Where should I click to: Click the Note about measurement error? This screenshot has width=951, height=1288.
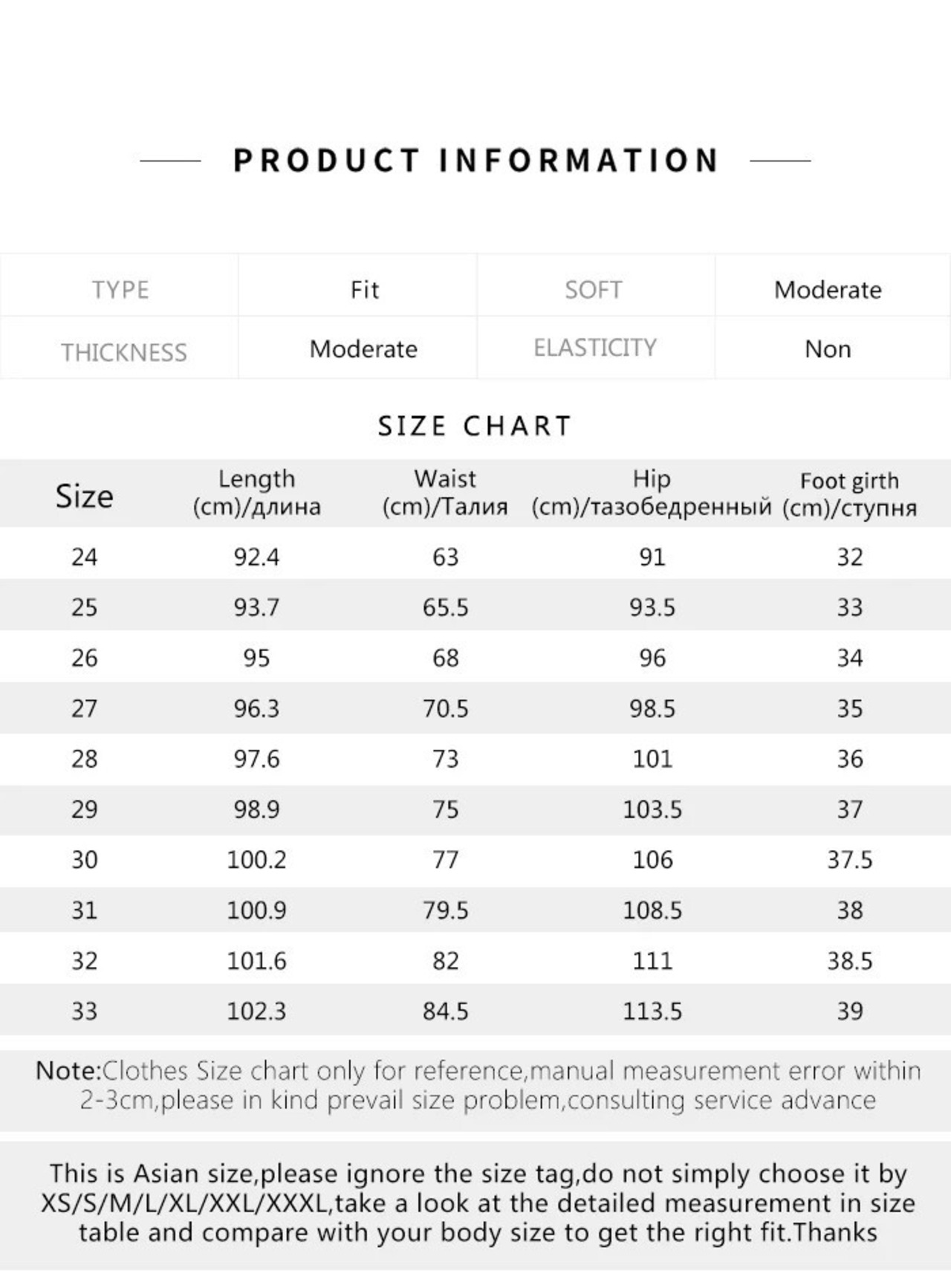pos(478,1085)
